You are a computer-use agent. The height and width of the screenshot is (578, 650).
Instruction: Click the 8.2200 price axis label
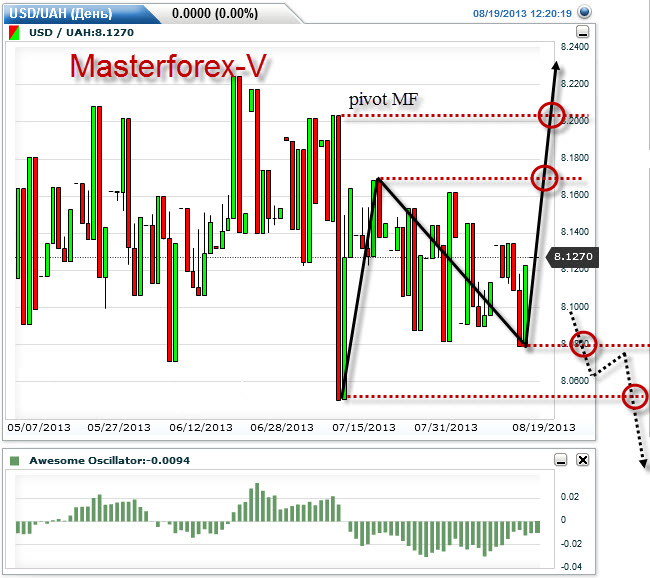pos(575,83)
